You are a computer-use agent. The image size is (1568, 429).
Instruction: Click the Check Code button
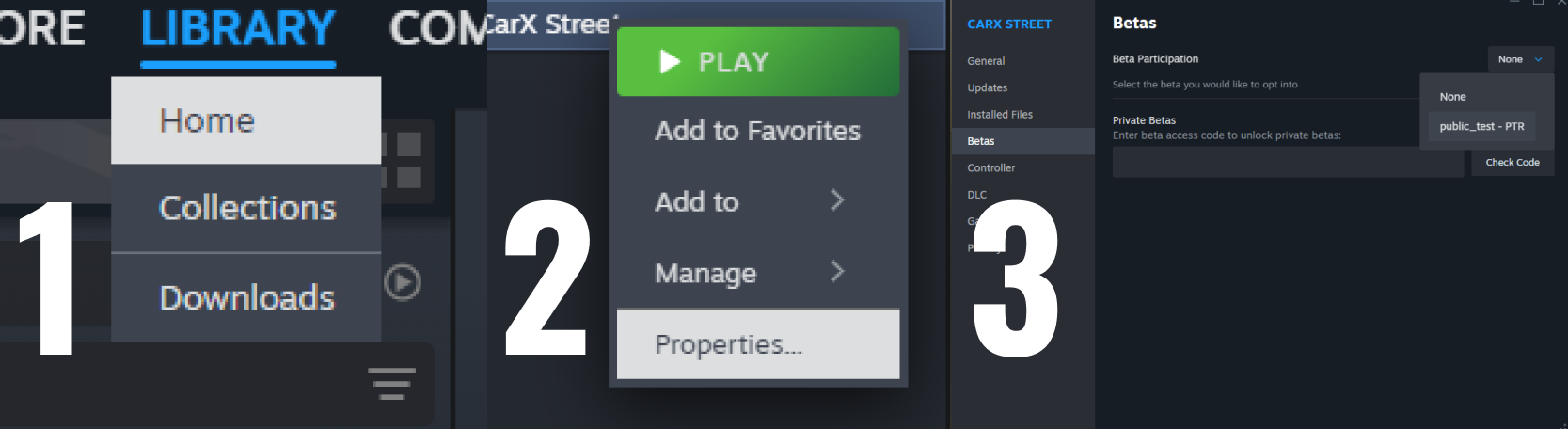(1513, 163)
